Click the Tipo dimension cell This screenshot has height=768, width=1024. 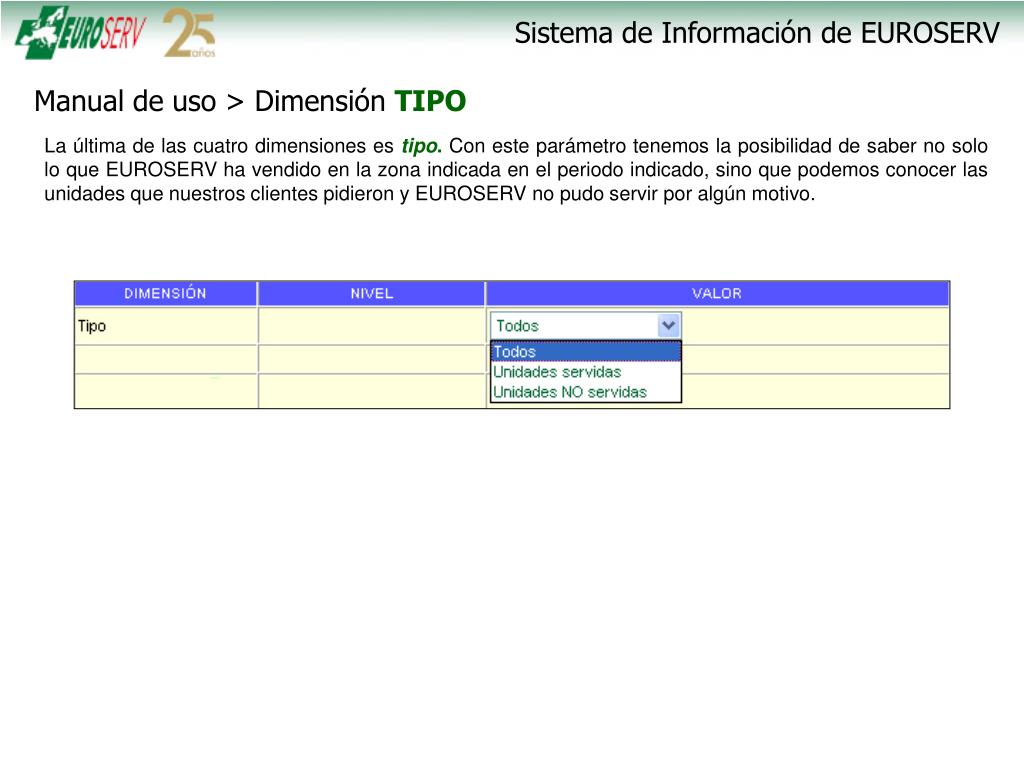pyautogui.click(x=166, y=326)
